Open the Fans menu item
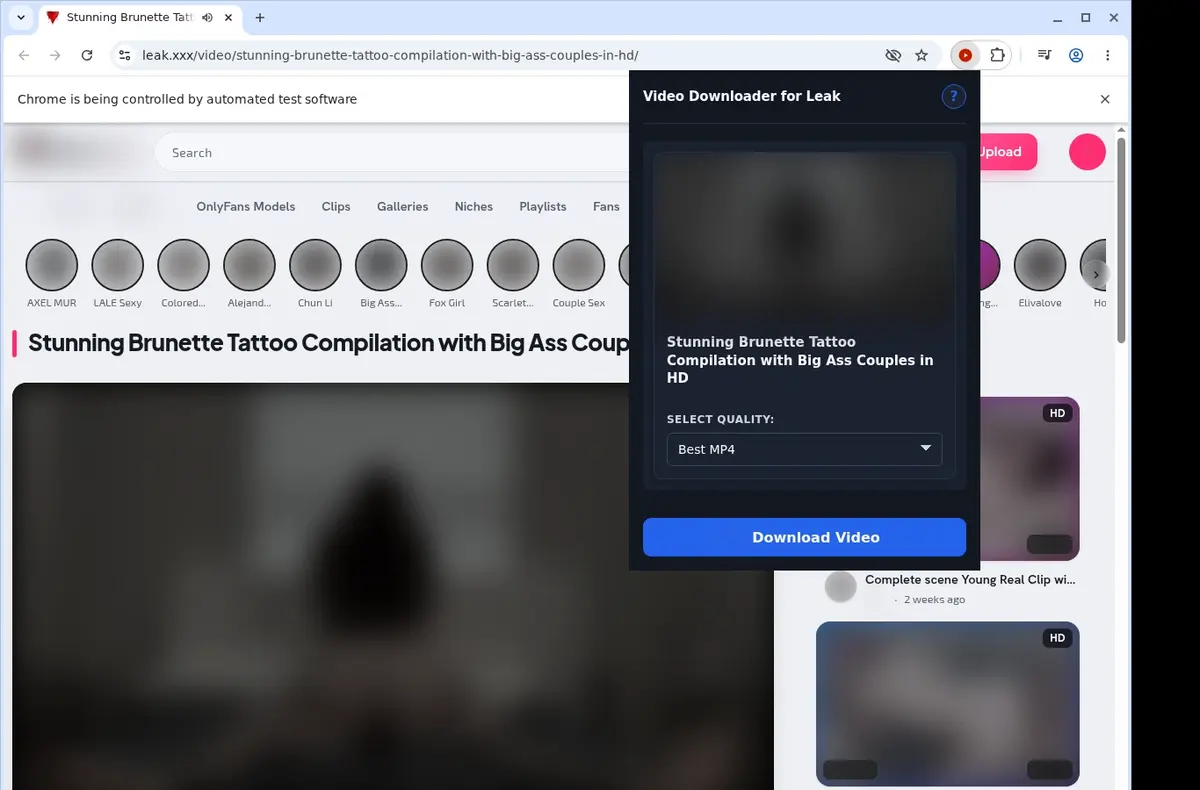The height and width of the screenshot is (790, 1200). coord(606,207)
